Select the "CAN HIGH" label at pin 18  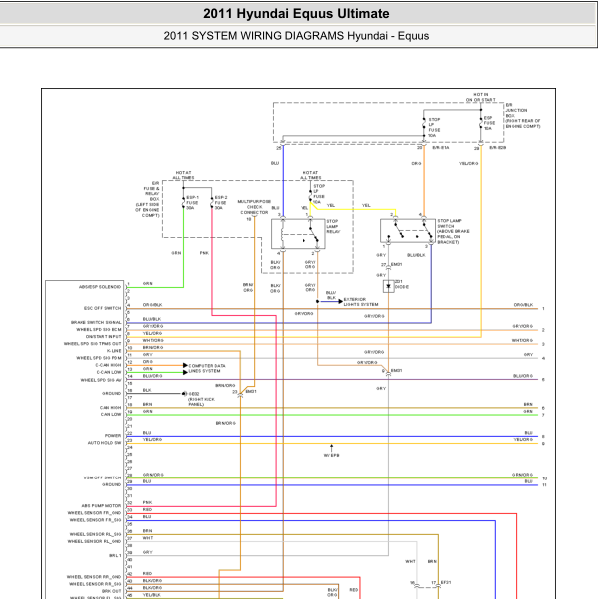pyautogui.click(x=110, y=408)
